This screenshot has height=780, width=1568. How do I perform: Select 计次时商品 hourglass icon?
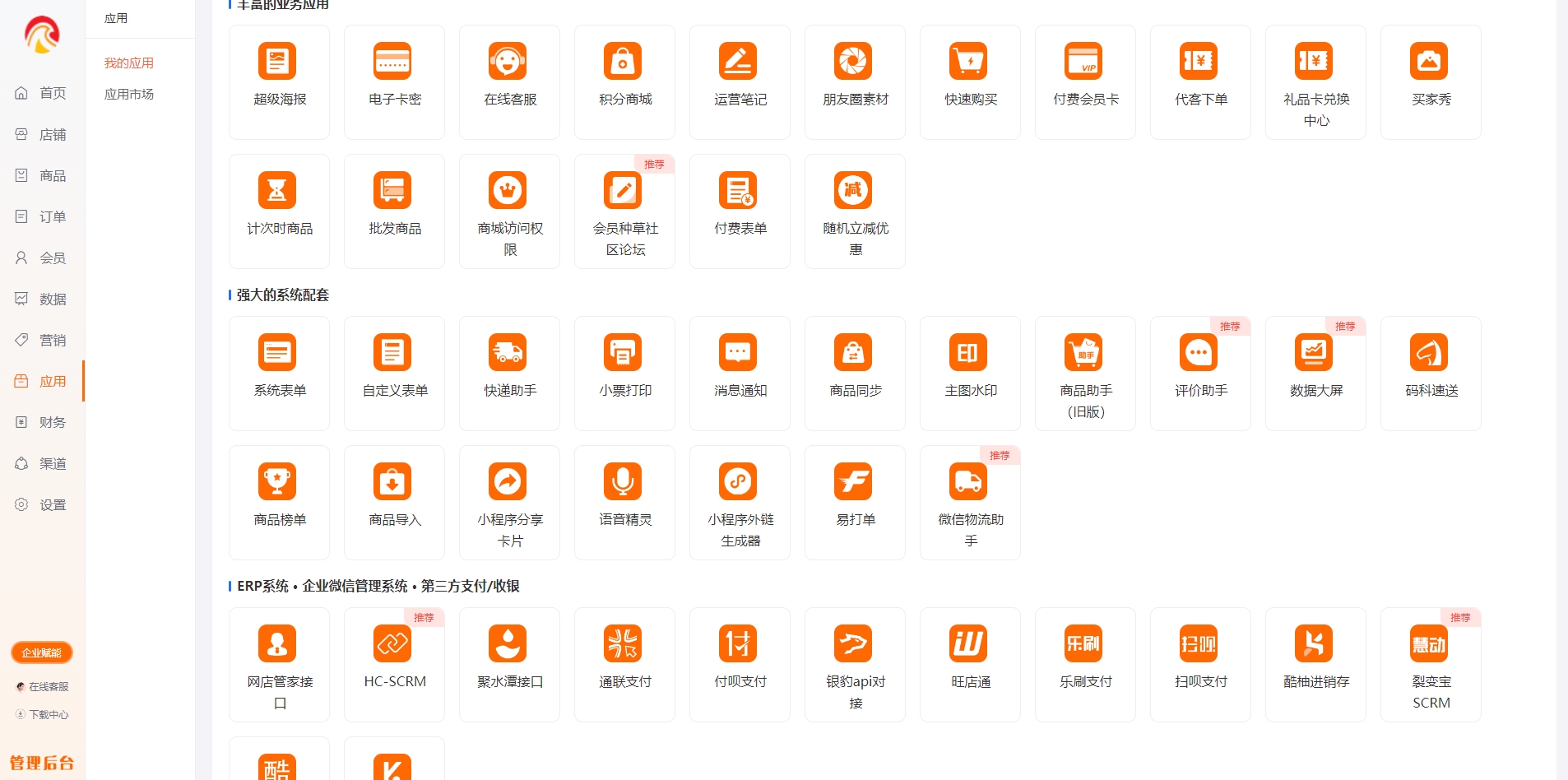277,190
